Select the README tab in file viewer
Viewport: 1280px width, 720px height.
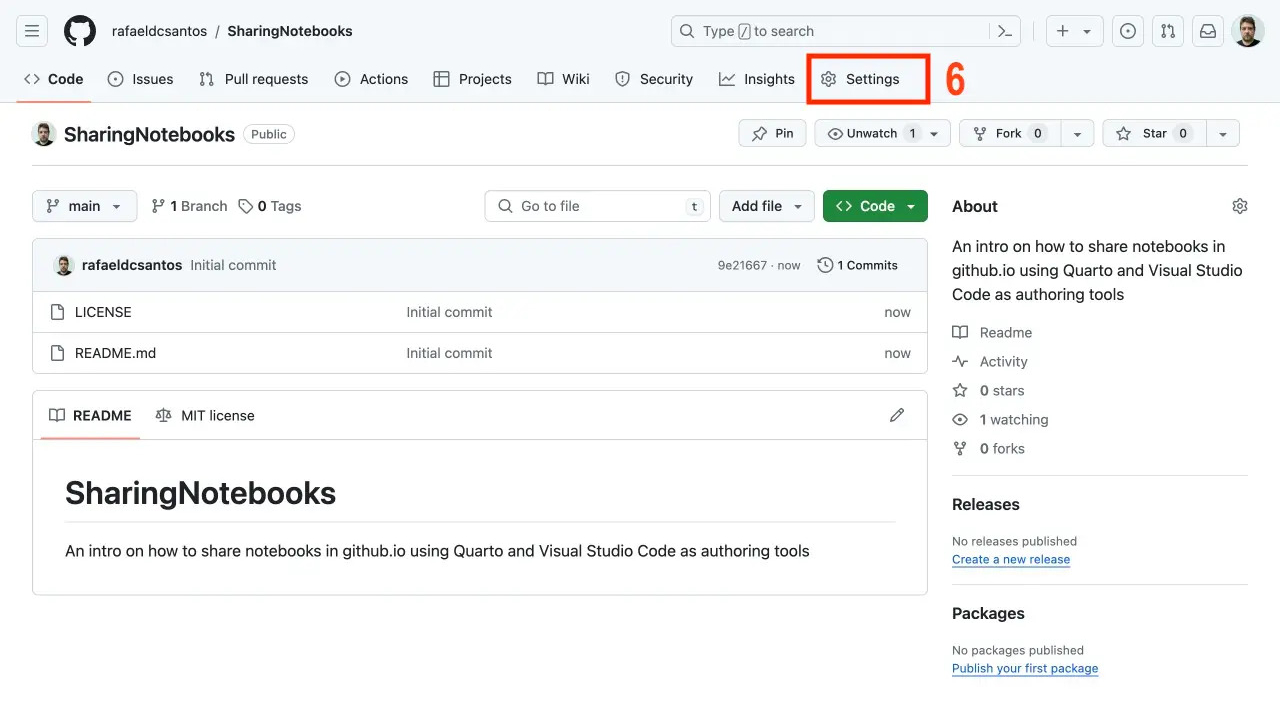tap(91, 415)
